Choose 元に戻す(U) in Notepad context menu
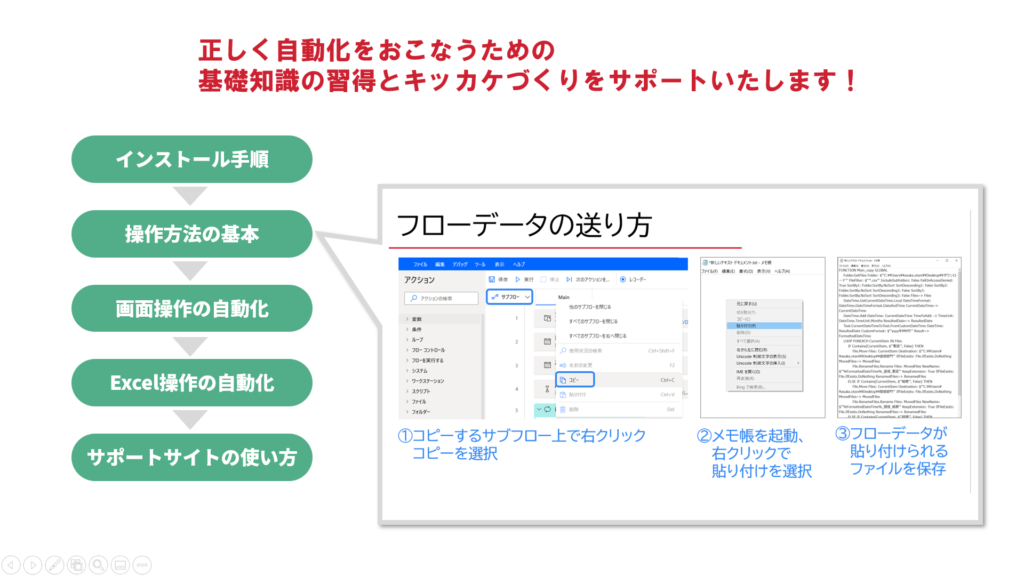 (x=764, y=304)
